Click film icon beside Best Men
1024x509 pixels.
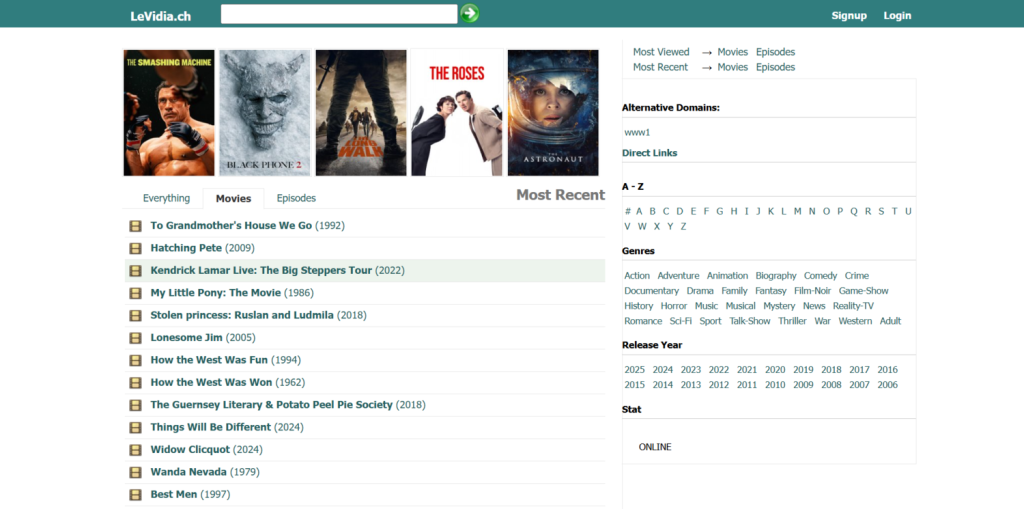click(x=135, y=495)
